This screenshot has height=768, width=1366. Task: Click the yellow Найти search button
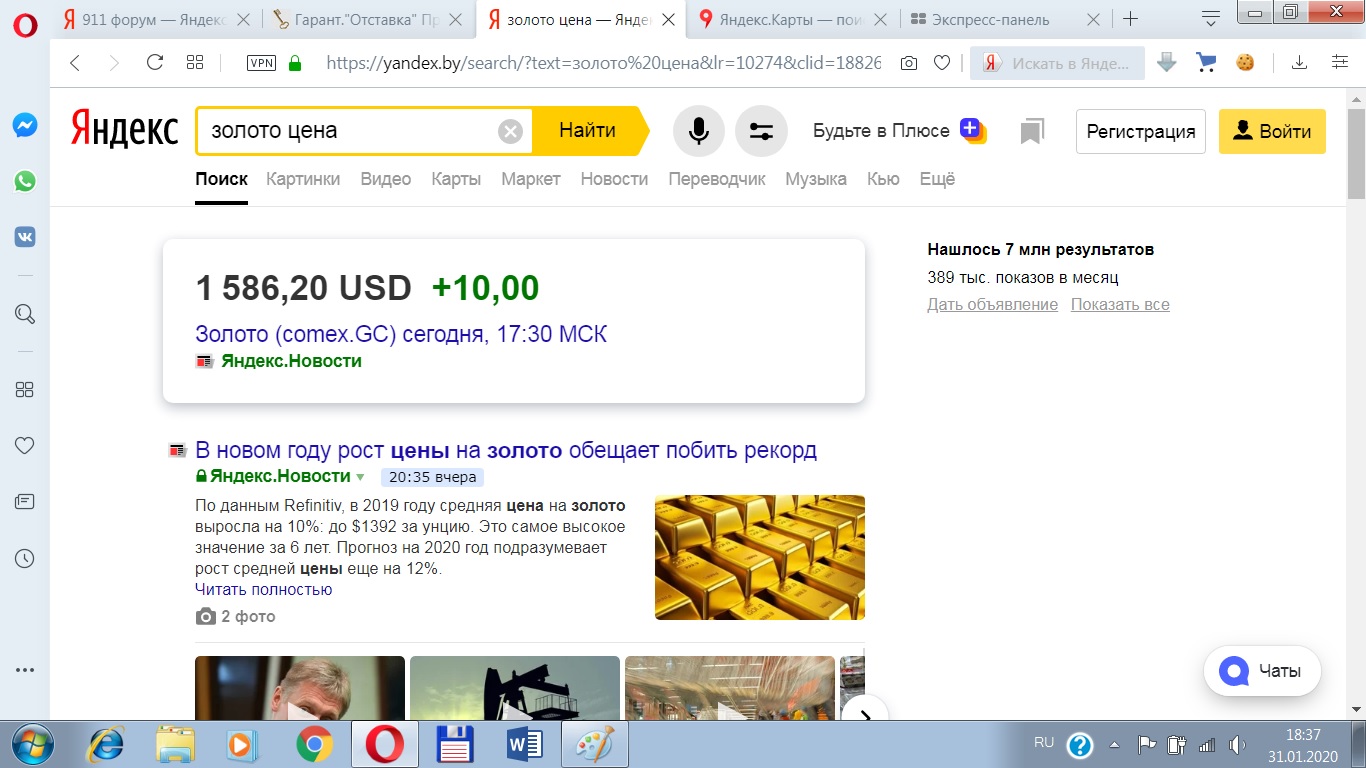589,131
